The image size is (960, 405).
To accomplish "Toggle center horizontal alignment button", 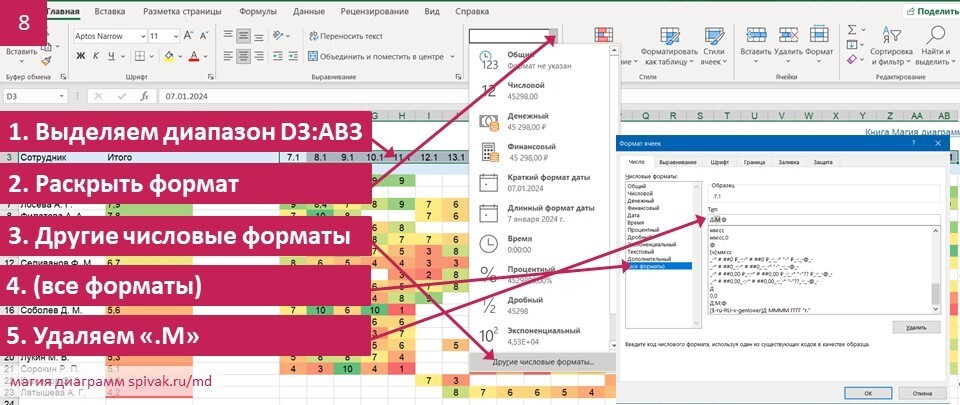I will [x=243, y=56].
